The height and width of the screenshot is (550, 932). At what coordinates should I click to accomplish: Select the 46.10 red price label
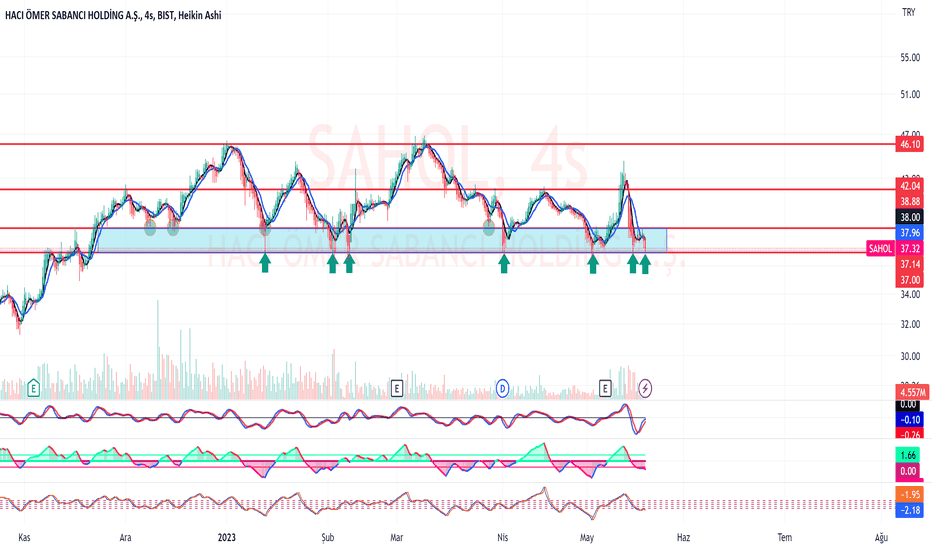(x=909, y=144)
